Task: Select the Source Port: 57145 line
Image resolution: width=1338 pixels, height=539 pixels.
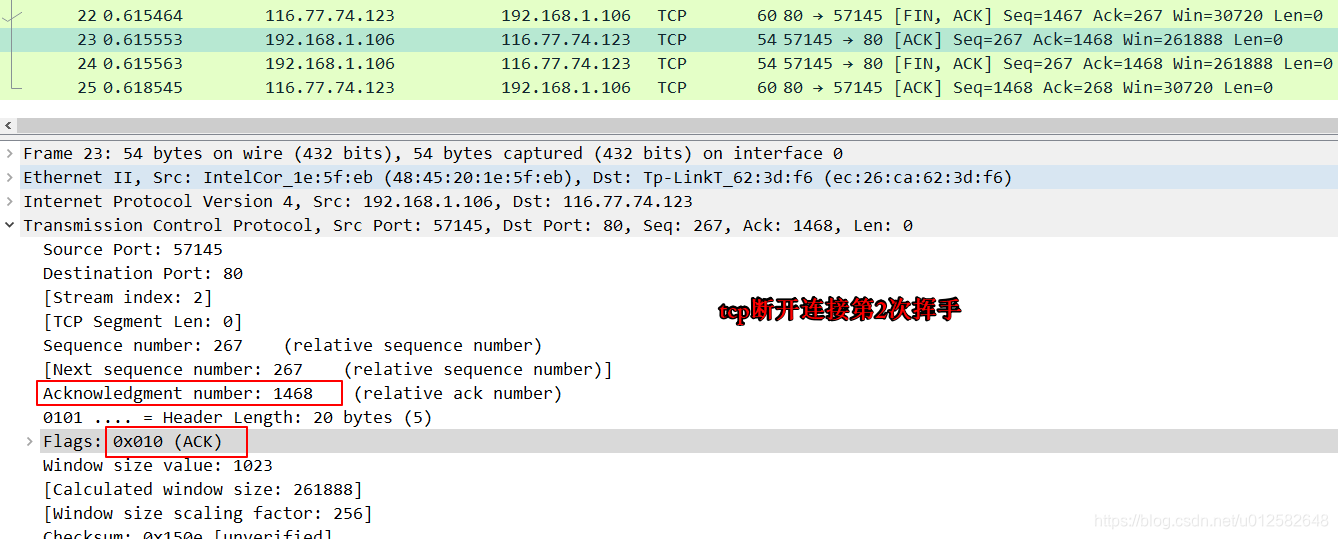Action: [x=133, y=249]
